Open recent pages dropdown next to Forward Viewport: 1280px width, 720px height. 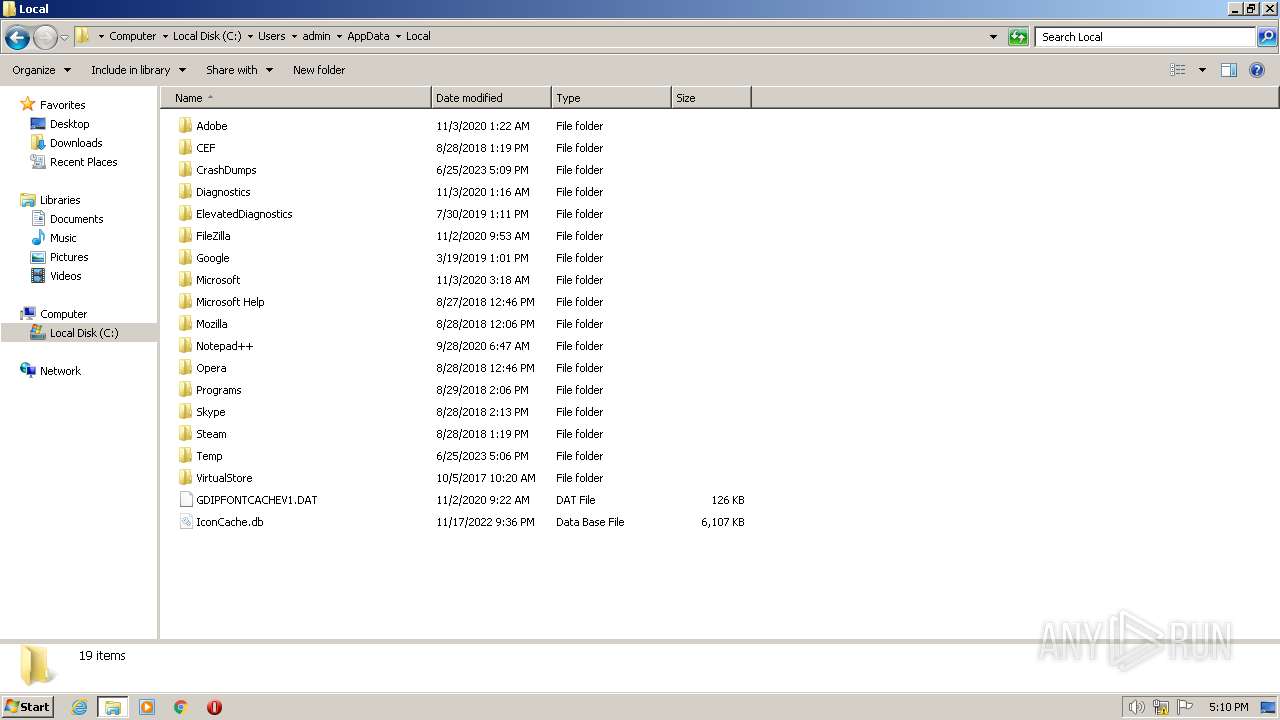(64, 37)
